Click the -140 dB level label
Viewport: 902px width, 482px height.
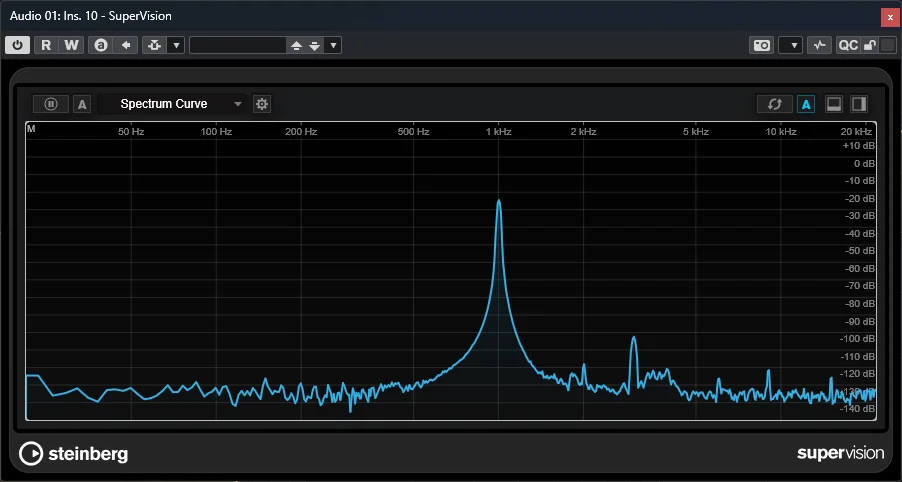858,409
